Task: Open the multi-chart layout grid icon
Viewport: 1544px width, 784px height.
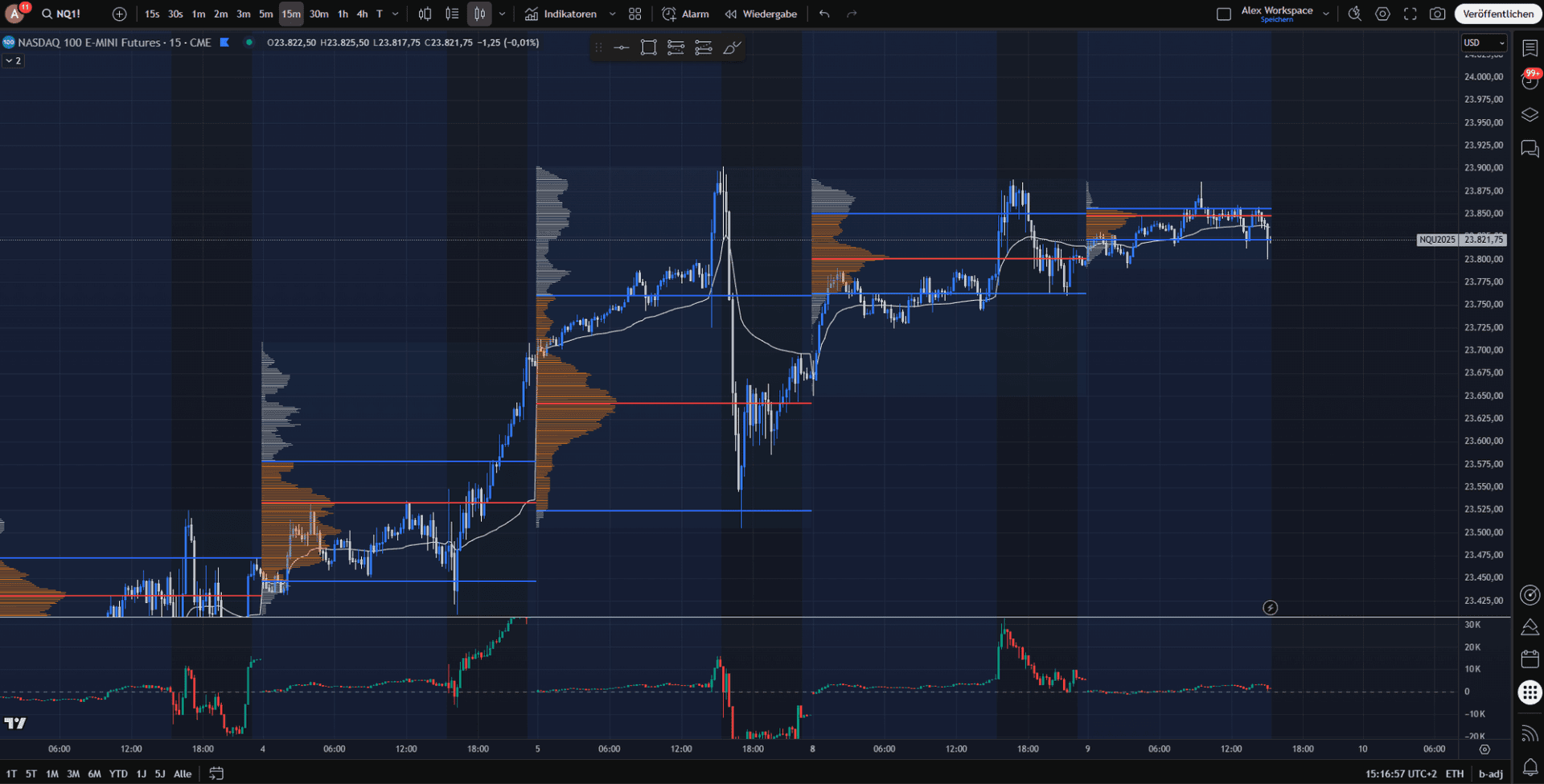Action: pos(634,14)
